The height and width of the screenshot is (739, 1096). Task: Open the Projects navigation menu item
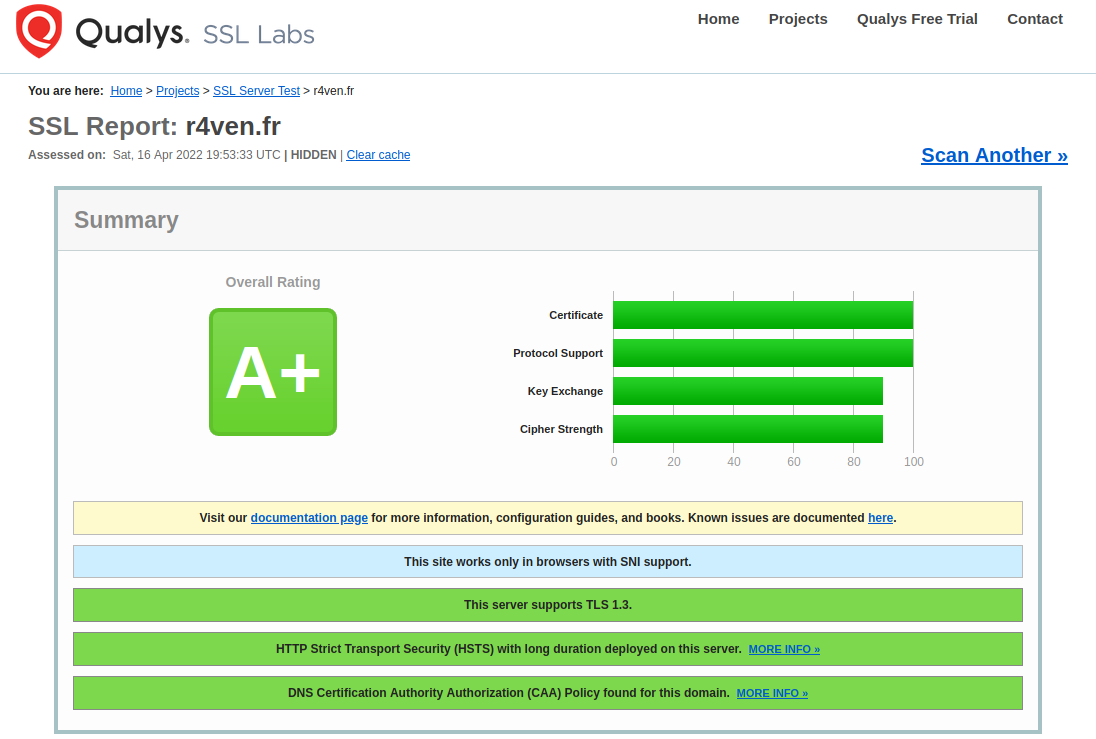click(x=798, y=19)
